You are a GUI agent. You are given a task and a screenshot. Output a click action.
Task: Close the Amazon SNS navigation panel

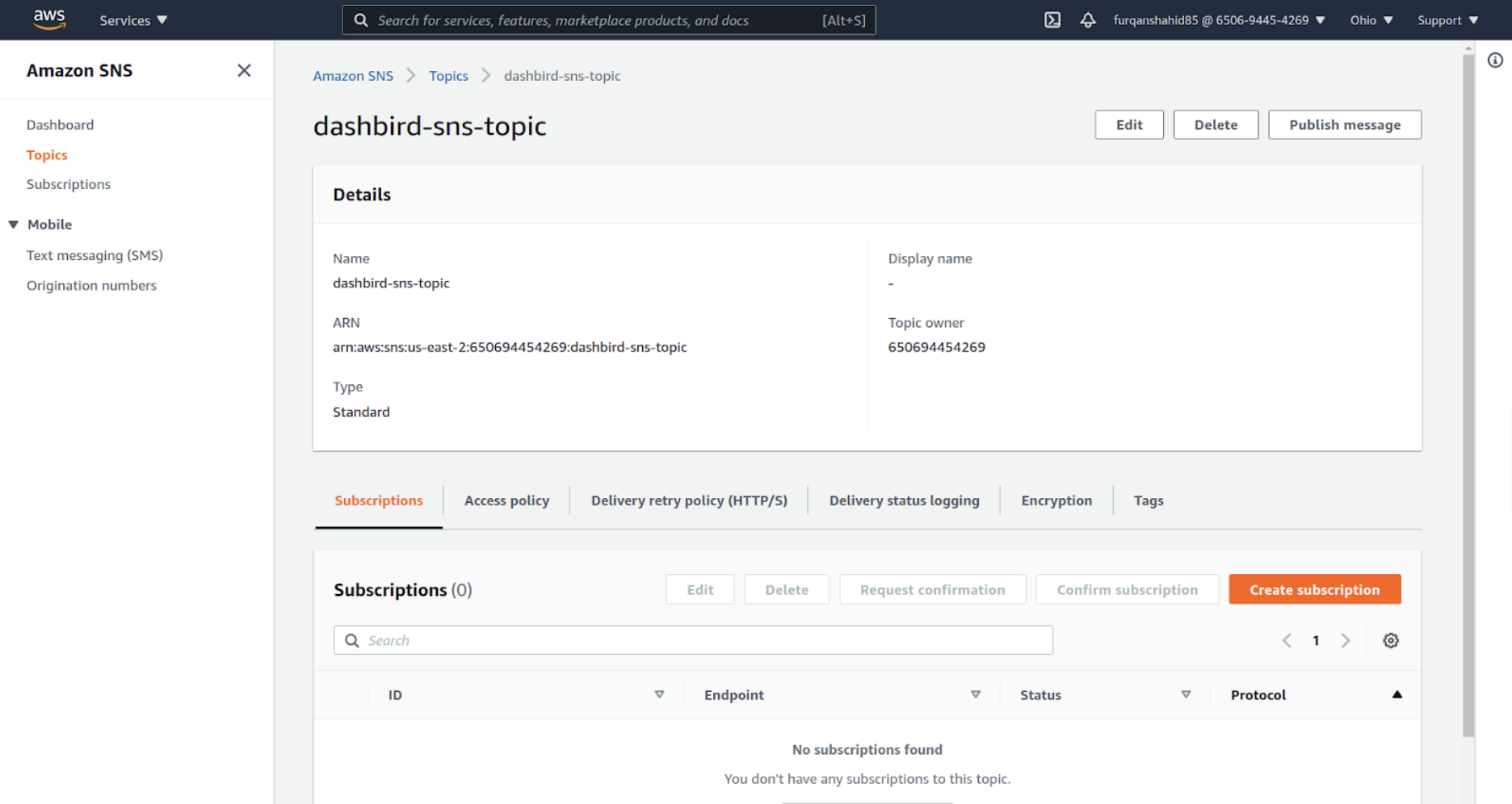pyautogui.click(x=244, y=70)
